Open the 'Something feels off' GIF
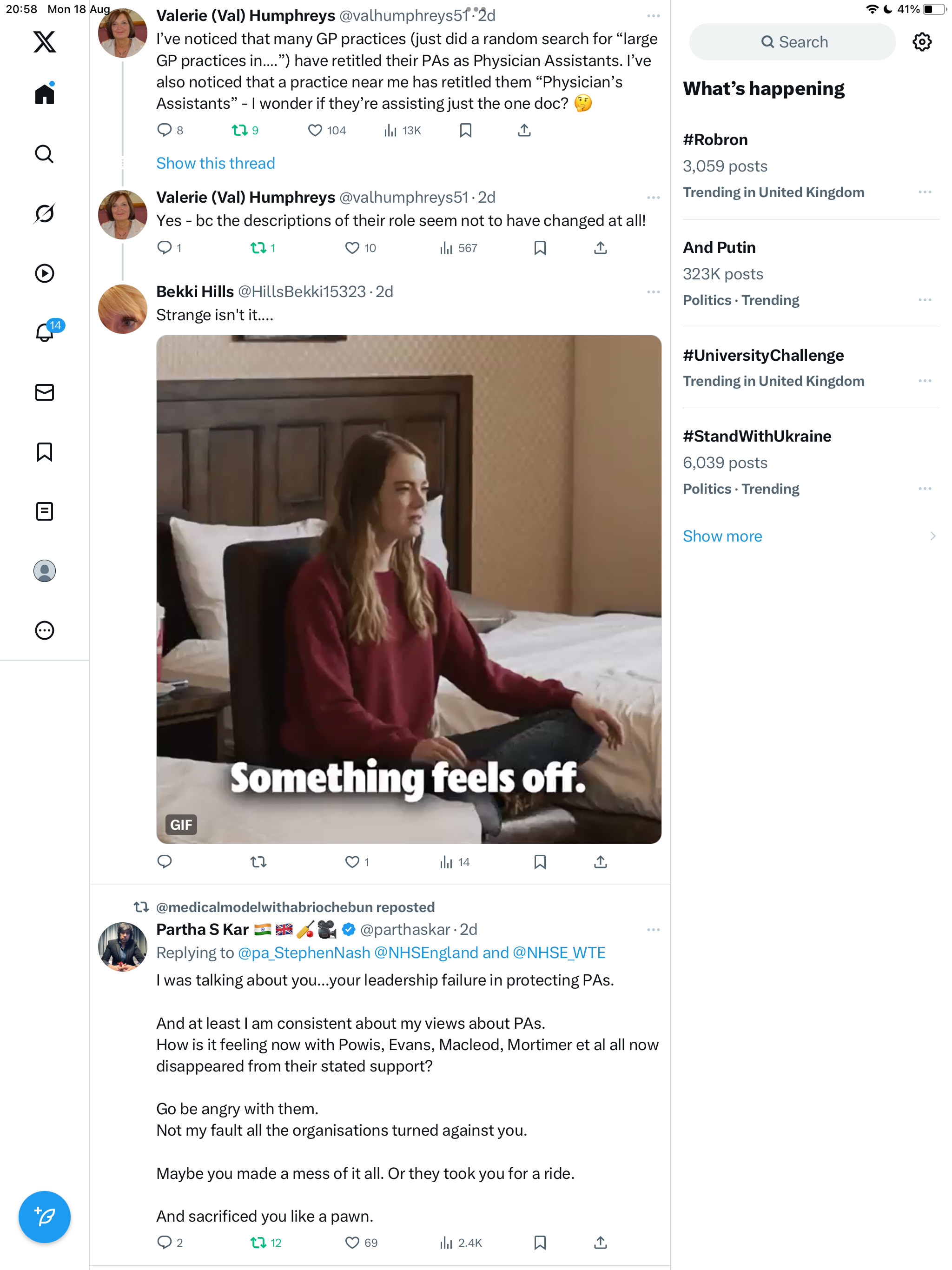Image resolution: width=952 pixels, height=1270 pixels. tap(409, 589)
